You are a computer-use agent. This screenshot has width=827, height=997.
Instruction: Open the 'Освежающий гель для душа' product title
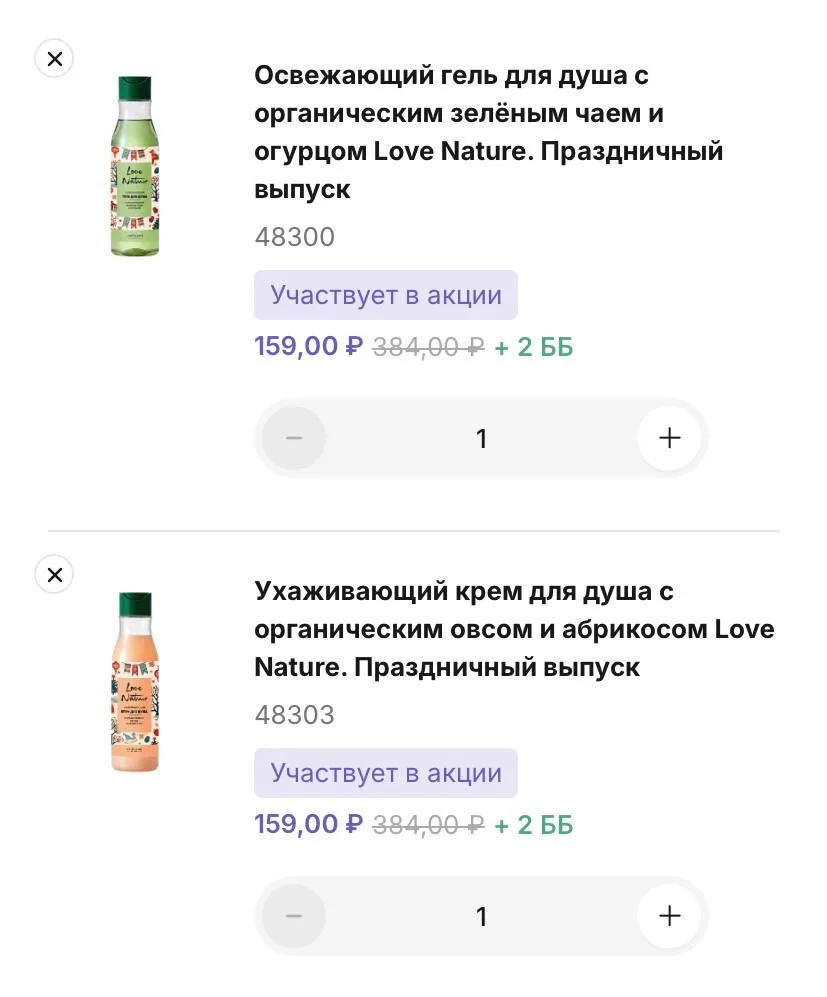coord(488,132)
